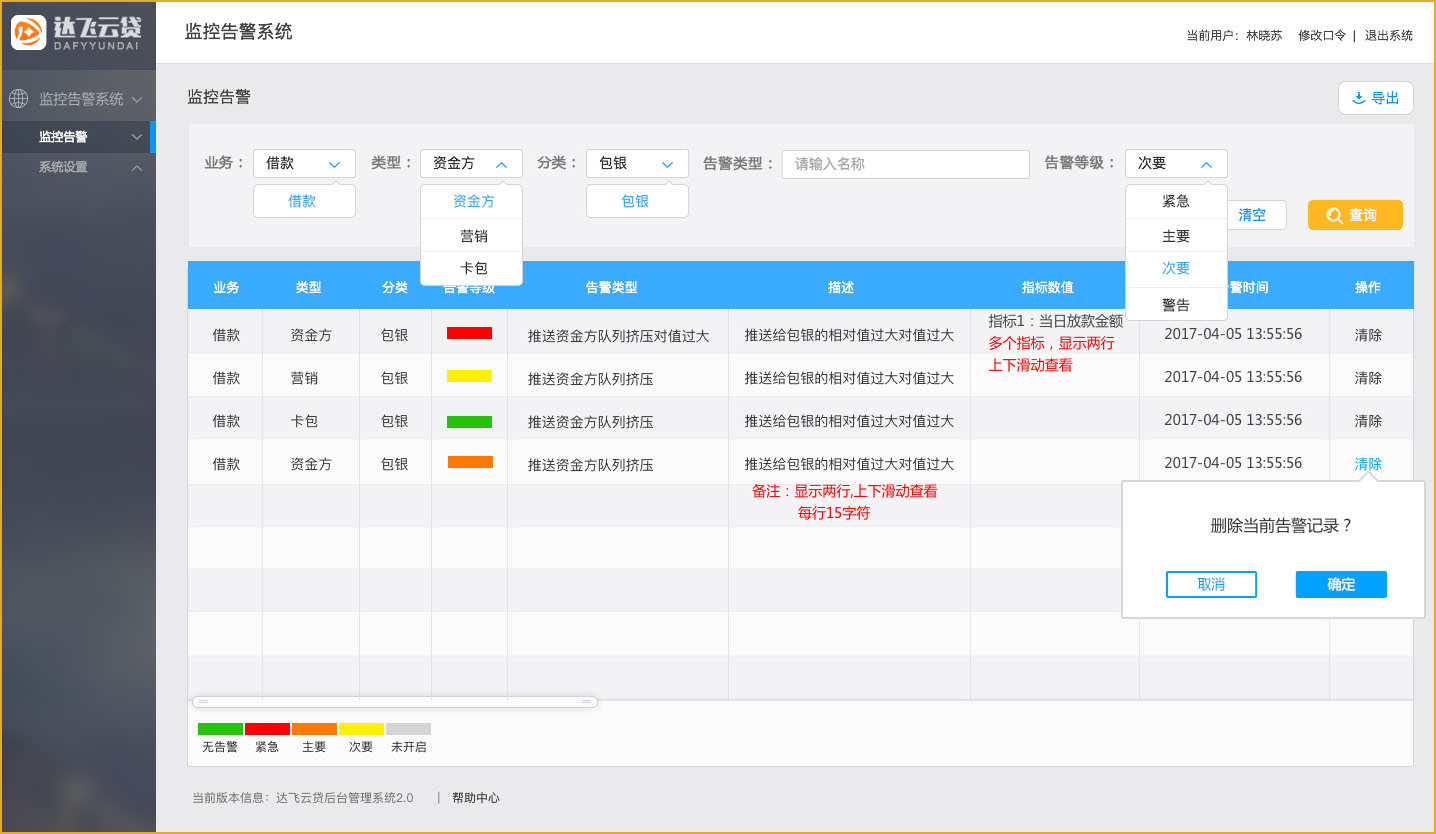Click the globe icon next to 监控告警系统

[17, 97]
